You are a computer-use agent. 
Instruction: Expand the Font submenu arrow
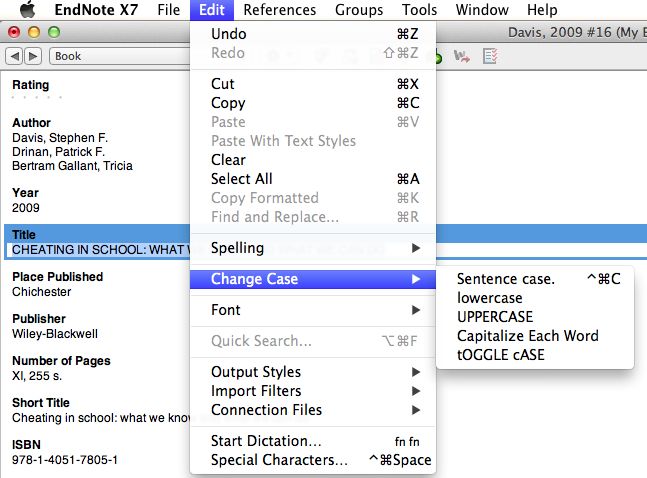(x=416, y=310)
